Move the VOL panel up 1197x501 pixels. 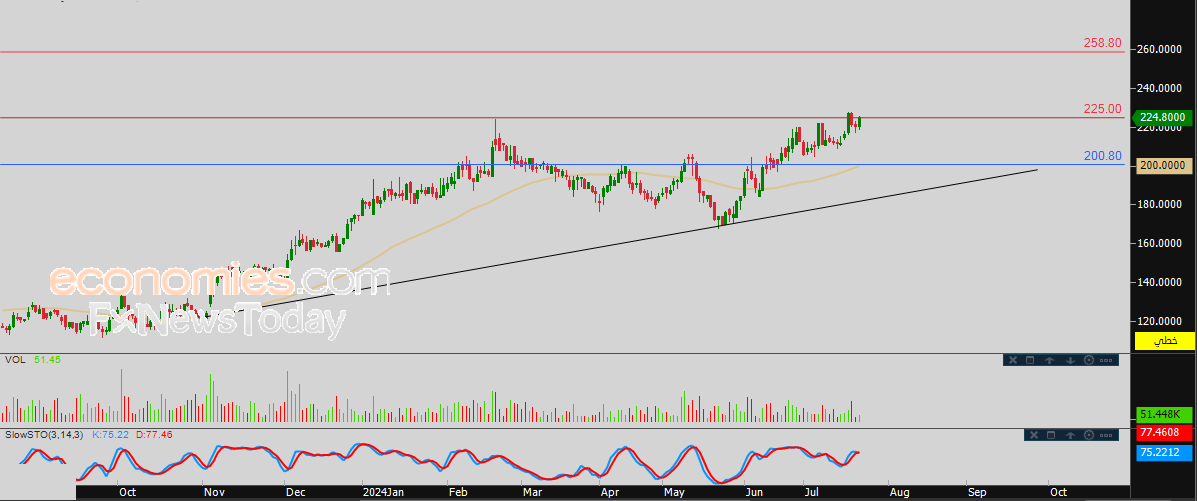click(x=1050, y=360)
